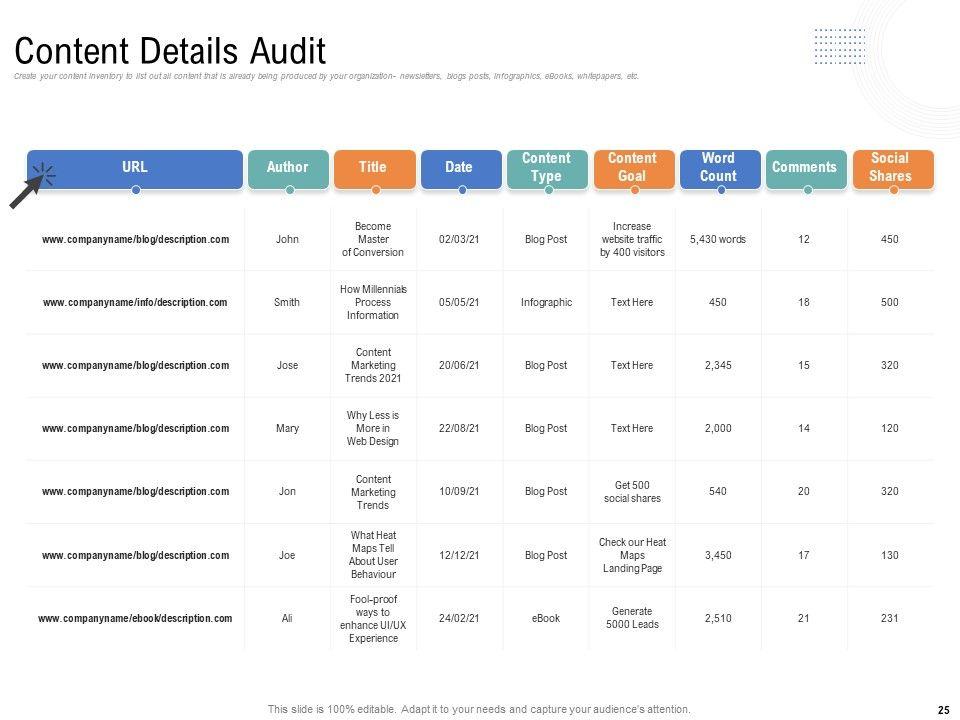Select the date cell 02/03/21

(x=459, y=239)
